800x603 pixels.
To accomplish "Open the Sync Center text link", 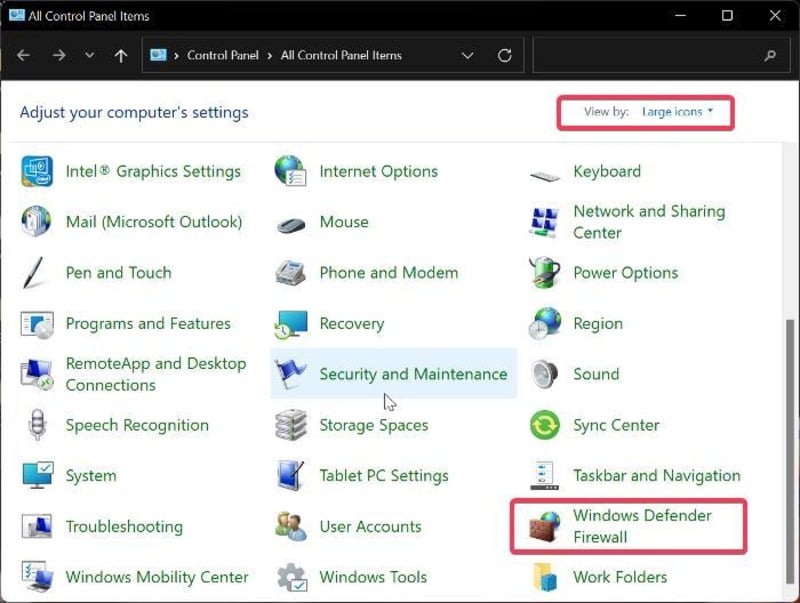I will pos(616,425).
